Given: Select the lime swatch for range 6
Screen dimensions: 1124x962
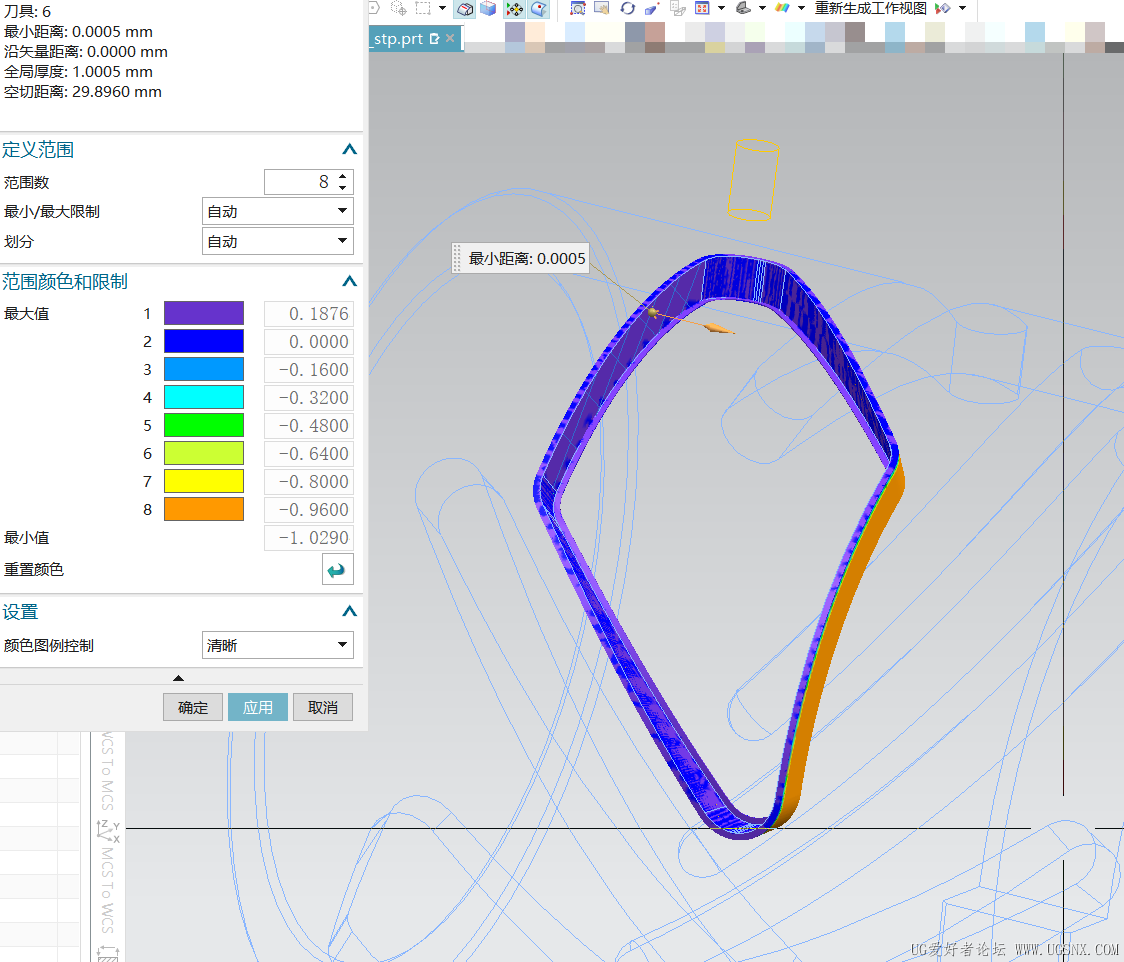Looking at the screenshot, I should (x=204, y=453).
